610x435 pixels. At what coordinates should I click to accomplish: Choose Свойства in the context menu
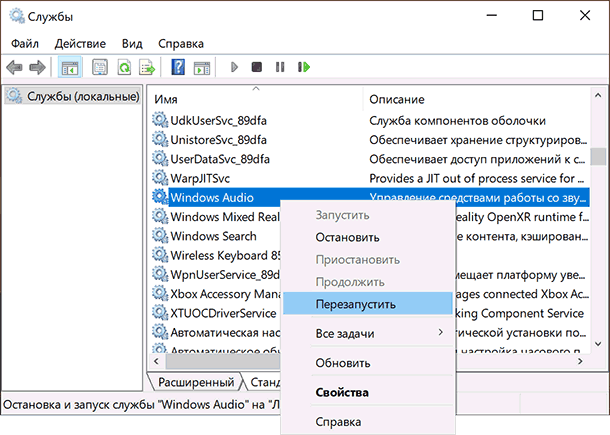pos(367,393)
